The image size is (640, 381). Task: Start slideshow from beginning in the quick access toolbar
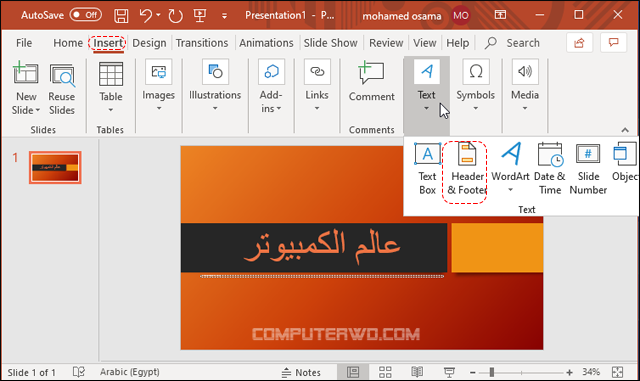coord(200,16)
